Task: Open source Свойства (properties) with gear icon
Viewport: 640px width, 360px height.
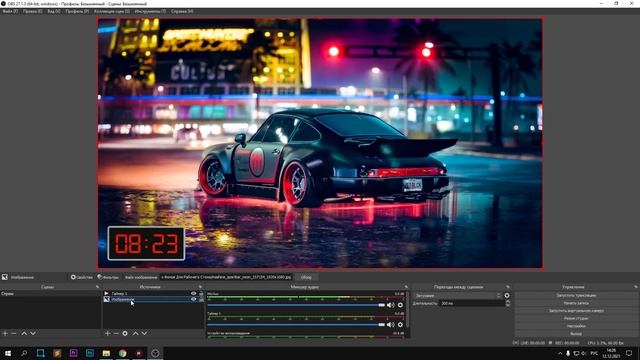Action: (x=82, y=277)
